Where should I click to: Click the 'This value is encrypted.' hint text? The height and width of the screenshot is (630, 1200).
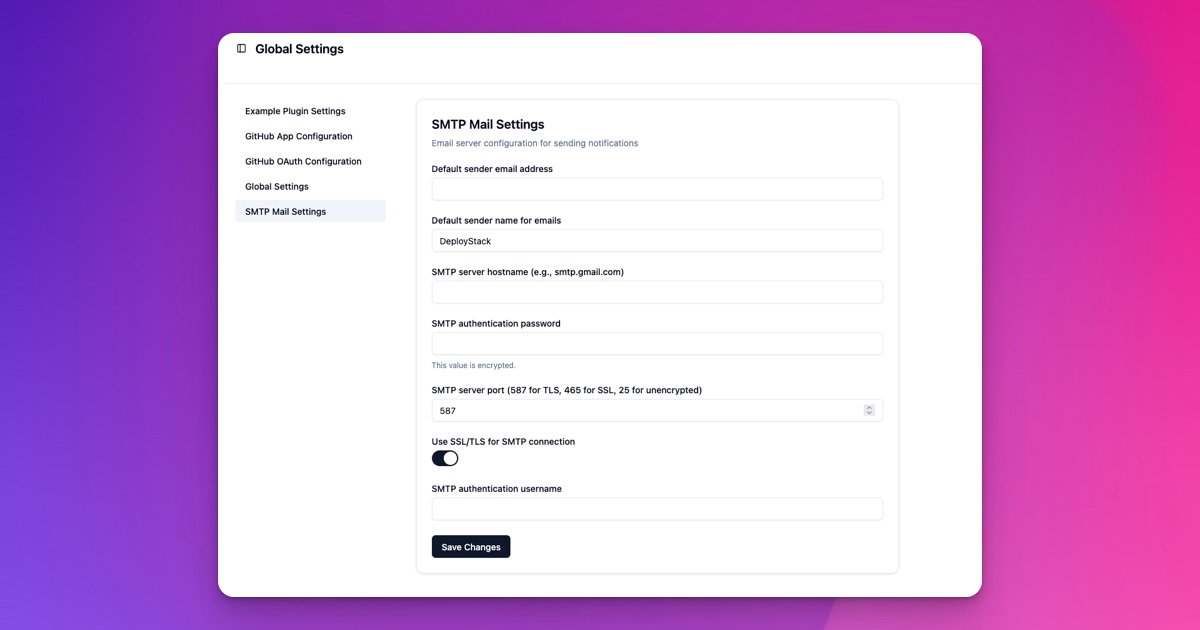(x=474, y=365)
